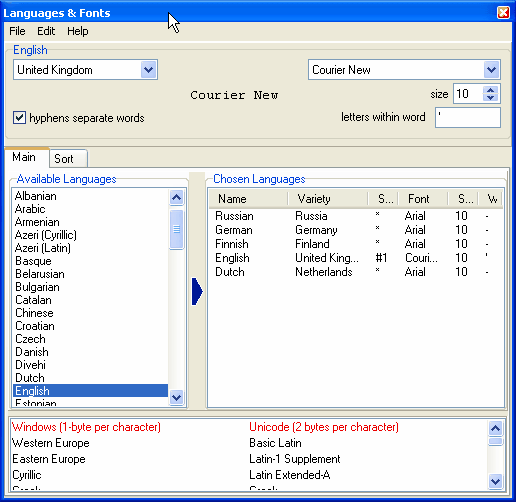Click the letters within word field
The height and width of the screenshot is (502, 516).
coord(468,117)
